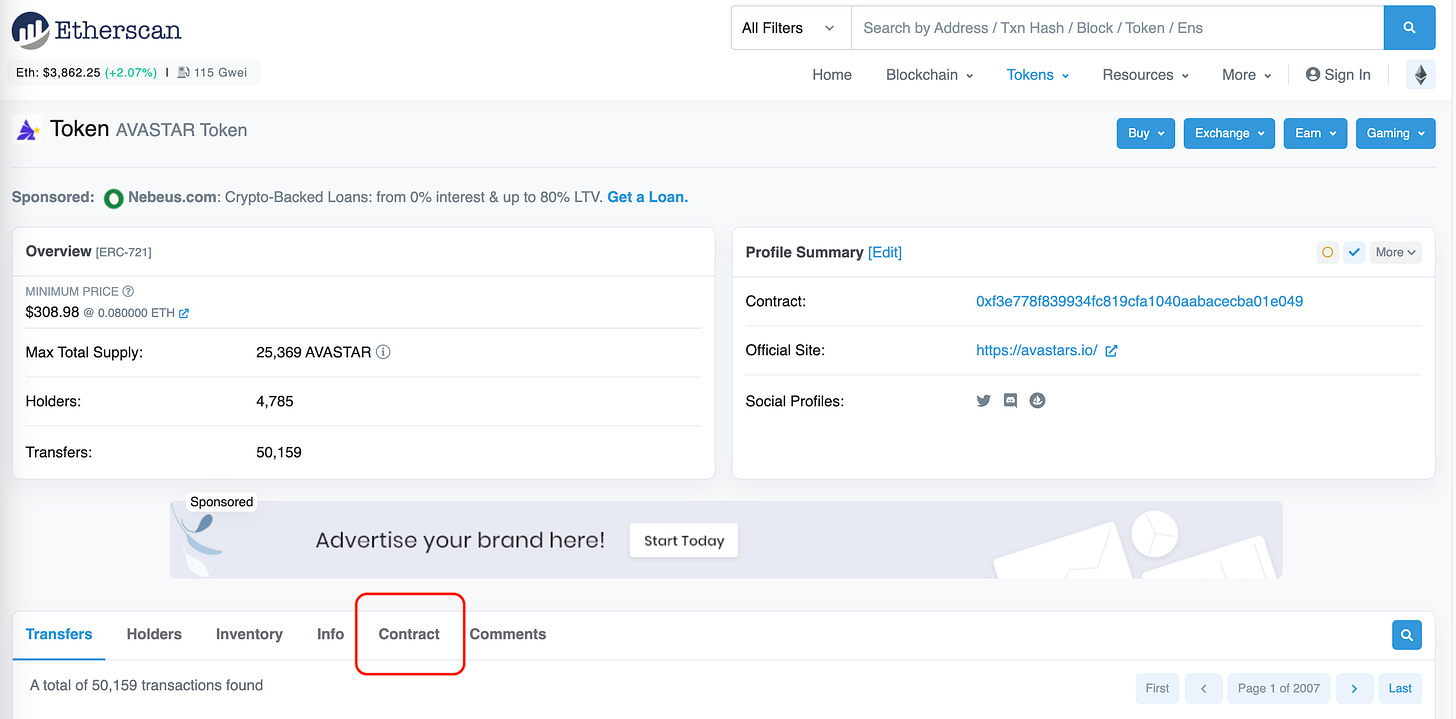
Task: Click the Eth price $3,862.25 text
Action: (x=71, y=73)
